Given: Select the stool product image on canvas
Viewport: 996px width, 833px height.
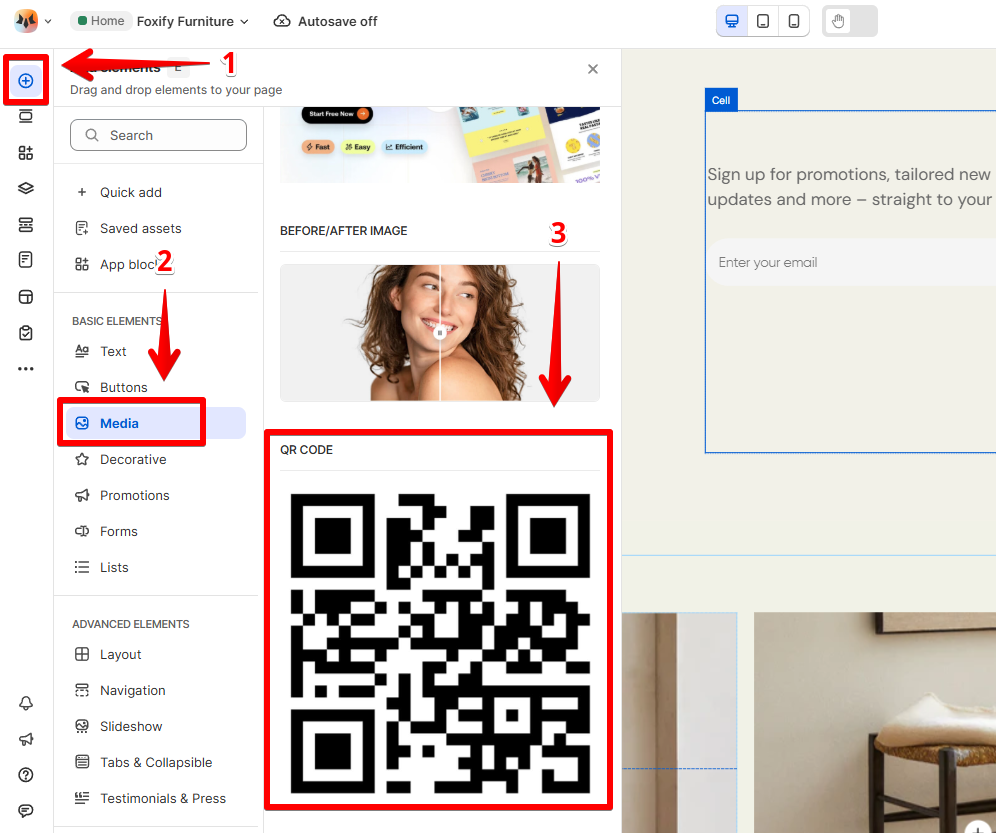Looking at the screenshot, I should [x=875, y=722].
